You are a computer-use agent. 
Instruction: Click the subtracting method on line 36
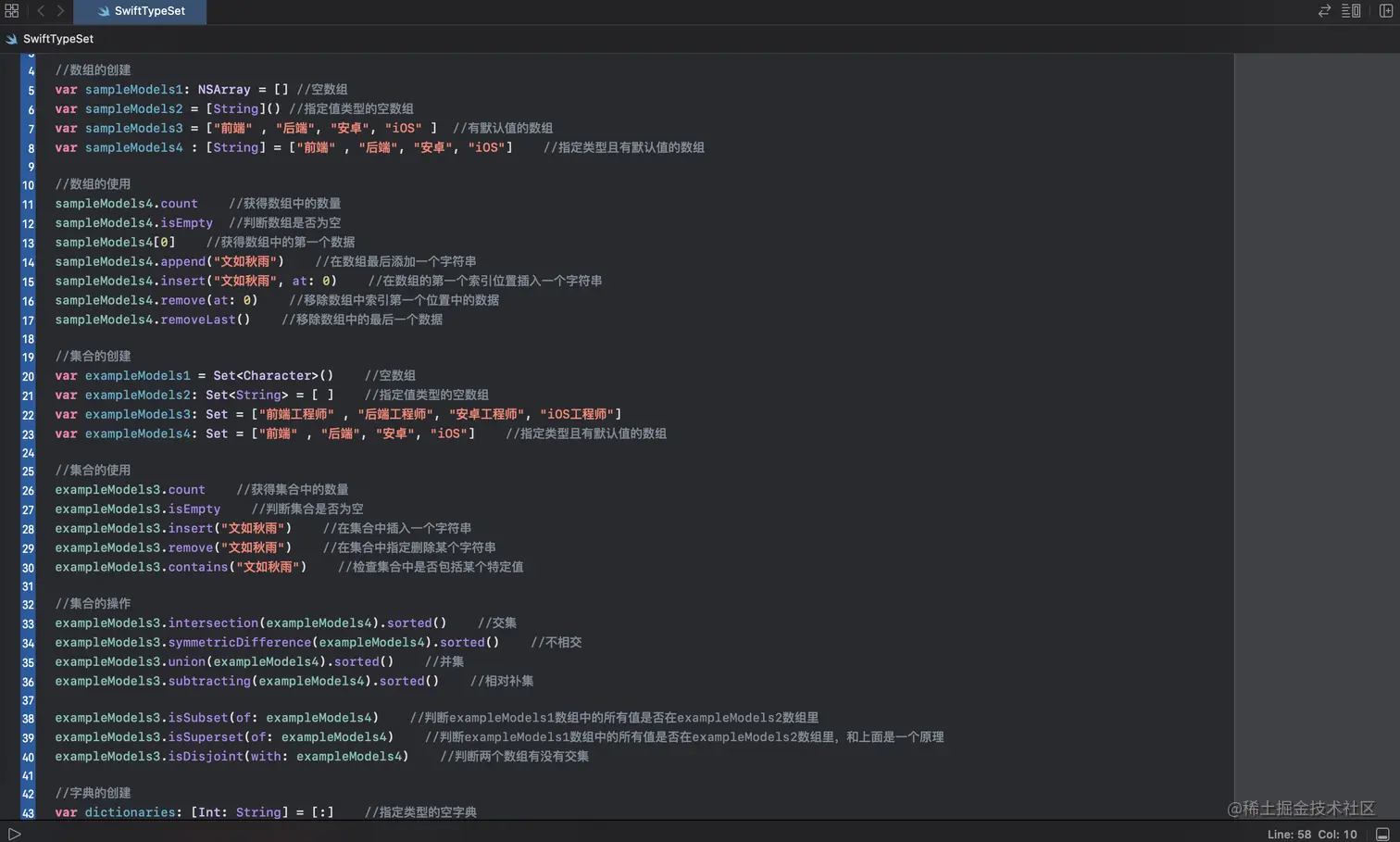point(209,682)
